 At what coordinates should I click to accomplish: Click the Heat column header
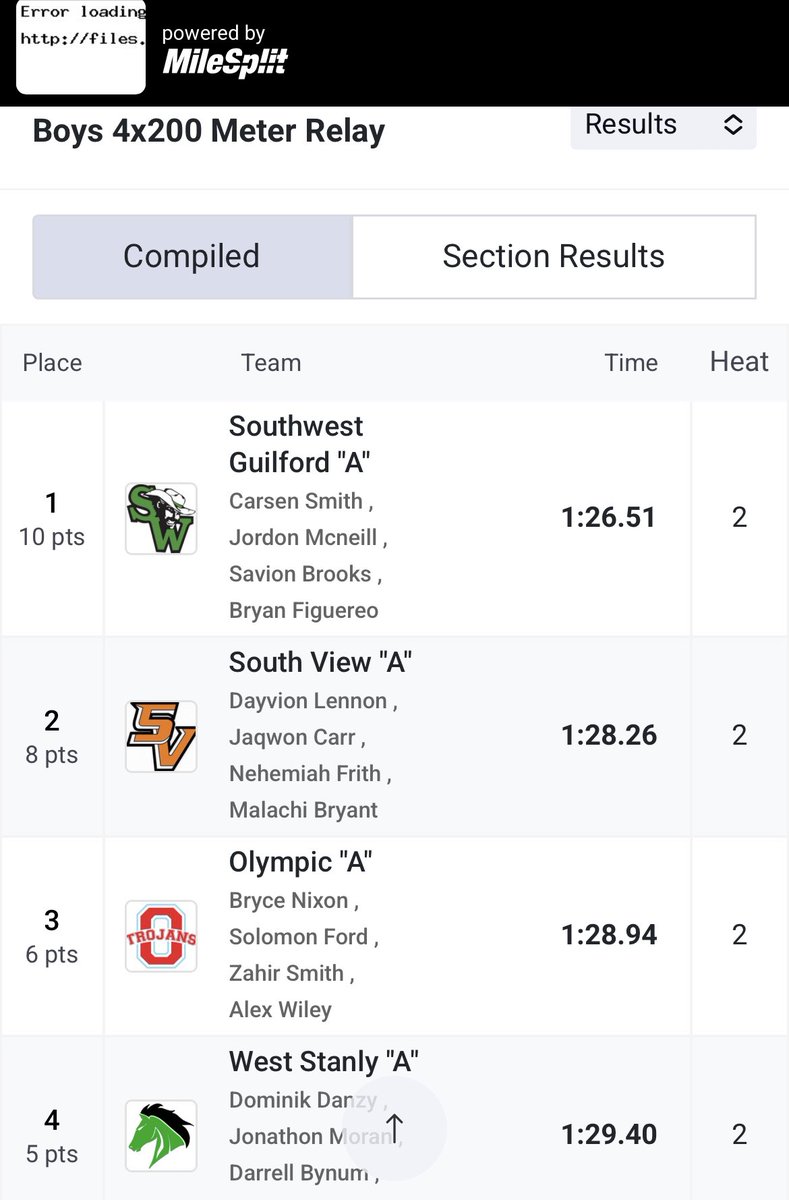(739, 362)
